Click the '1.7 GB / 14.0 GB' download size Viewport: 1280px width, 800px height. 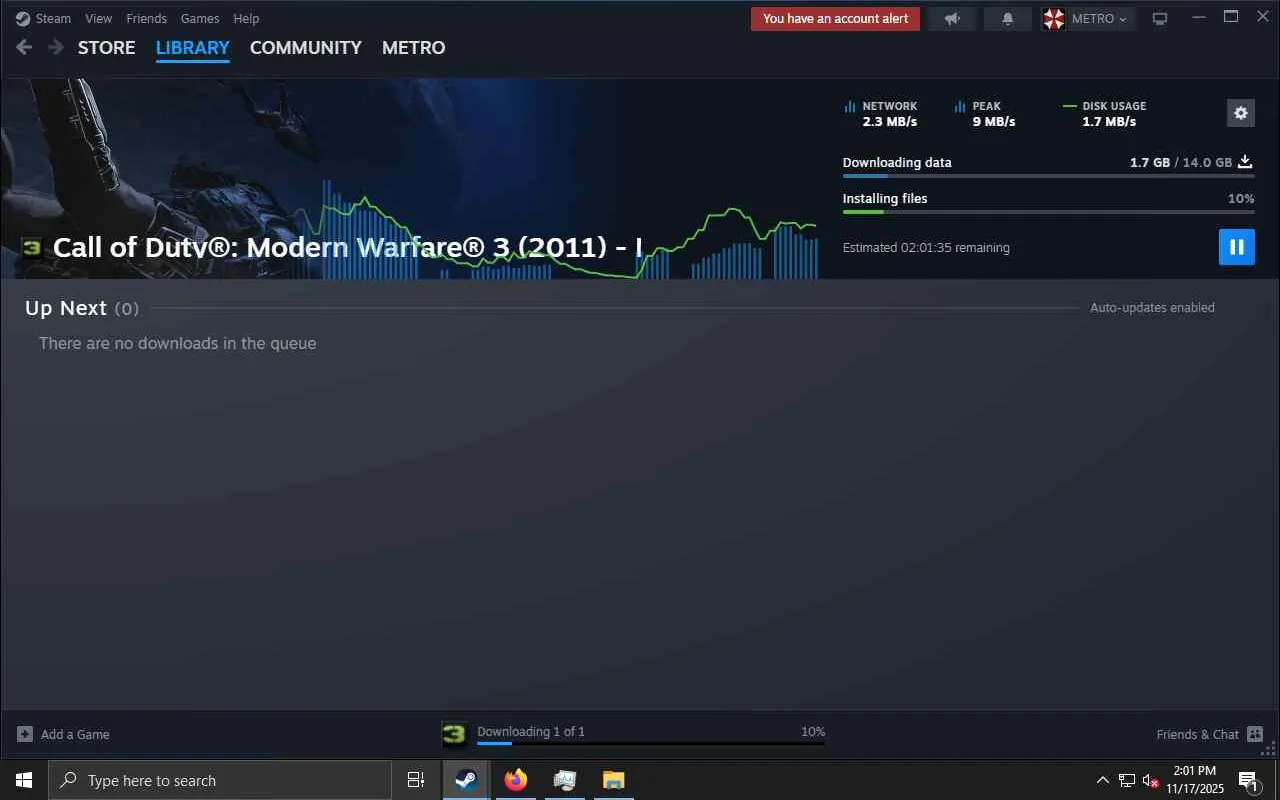1181,162
